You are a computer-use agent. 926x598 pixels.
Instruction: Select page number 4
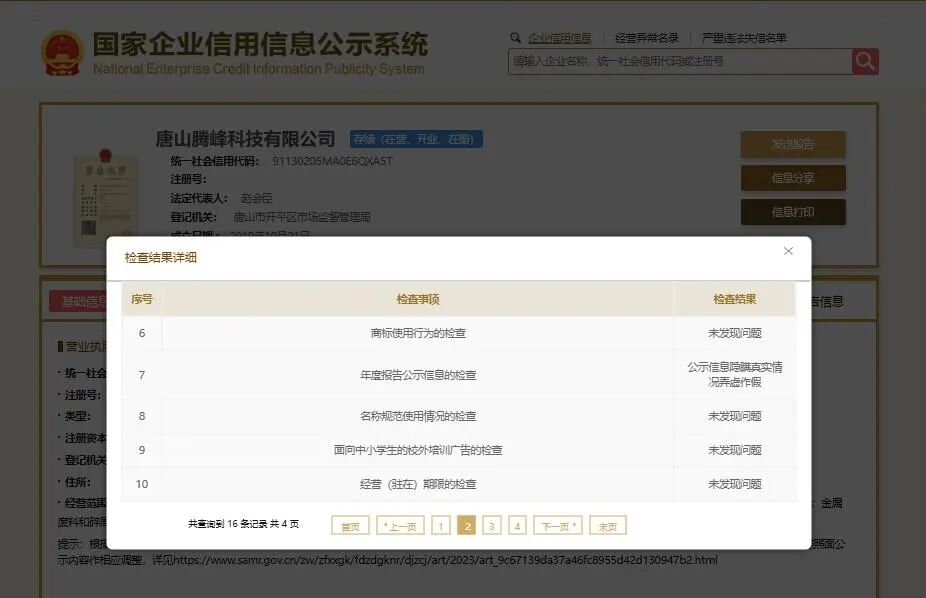515,524
